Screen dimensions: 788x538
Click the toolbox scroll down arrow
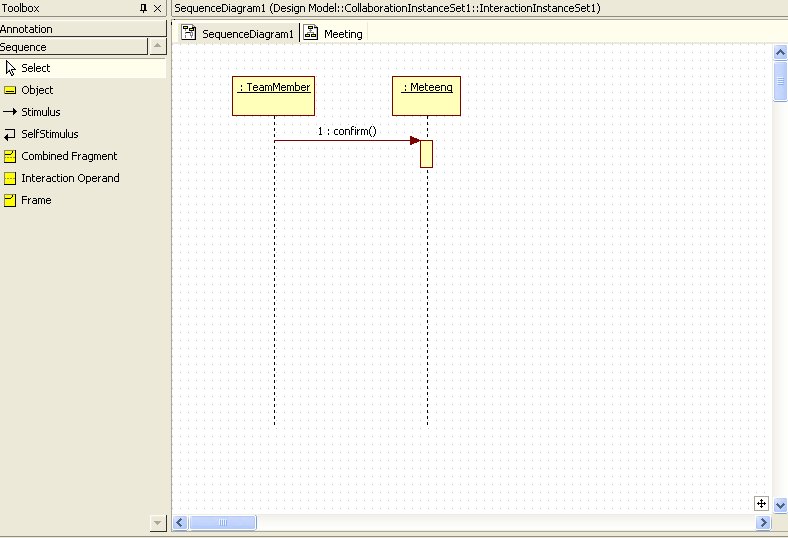coord(157,523)
